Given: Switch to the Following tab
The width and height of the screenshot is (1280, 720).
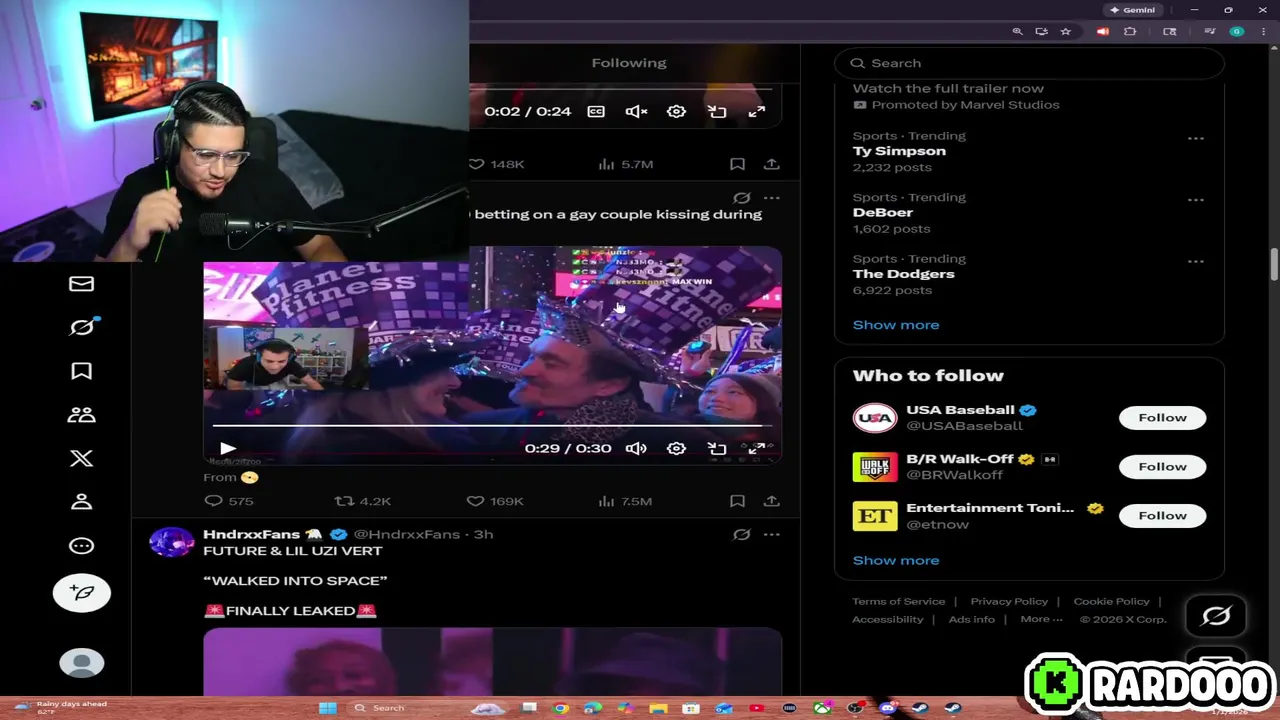Looking at the screenshot, I should [629, 62].
